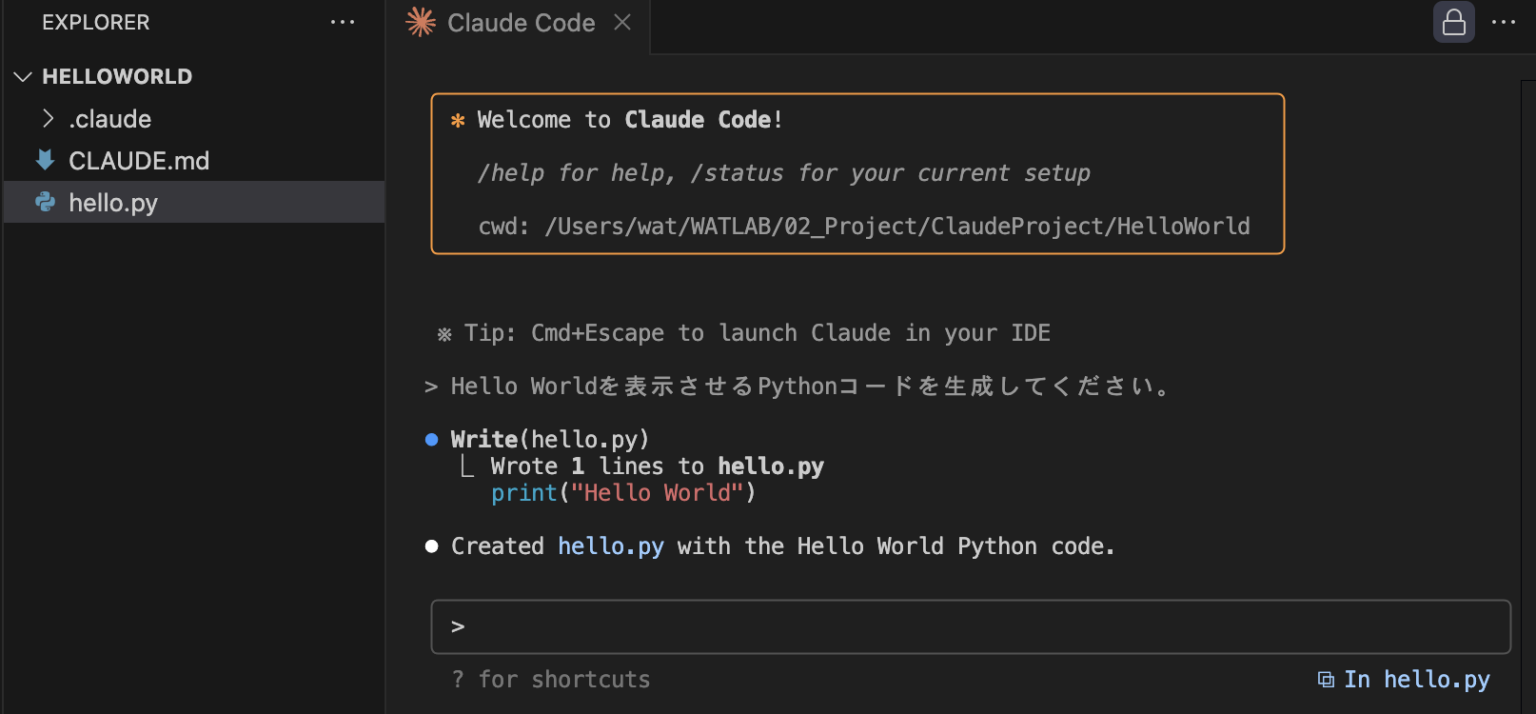Toggle the editor lock icon

[1453, 22]
